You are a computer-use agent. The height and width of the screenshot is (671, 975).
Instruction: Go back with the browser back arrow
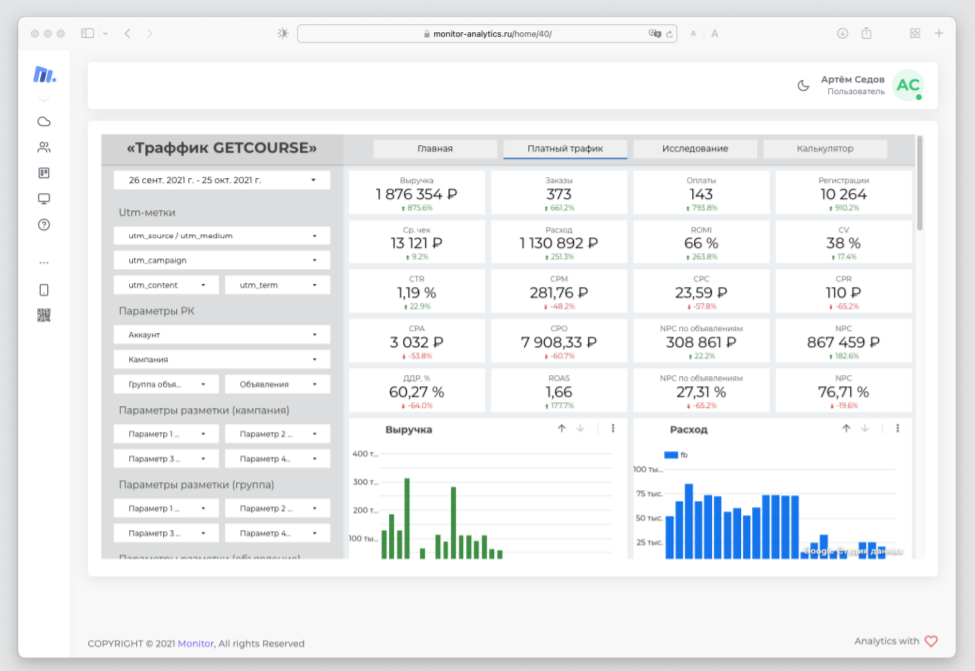click(x=127, y=34)
